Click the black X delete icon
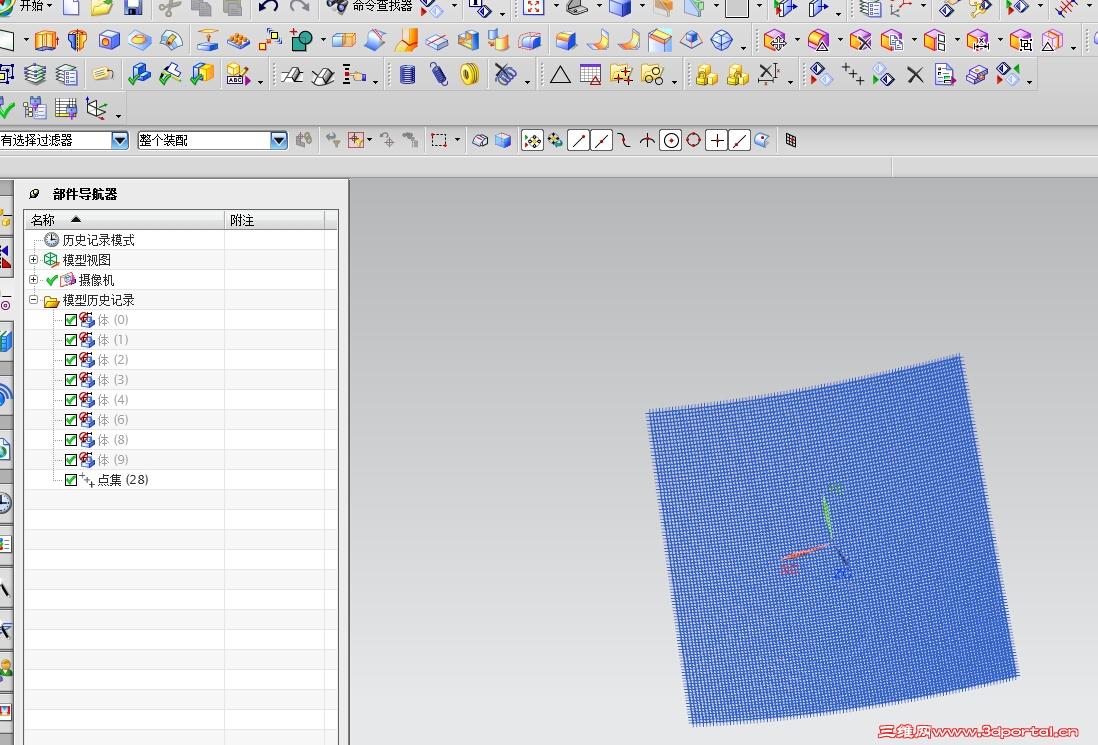This screenshot has width=1098, height=745. click(915, 74)
